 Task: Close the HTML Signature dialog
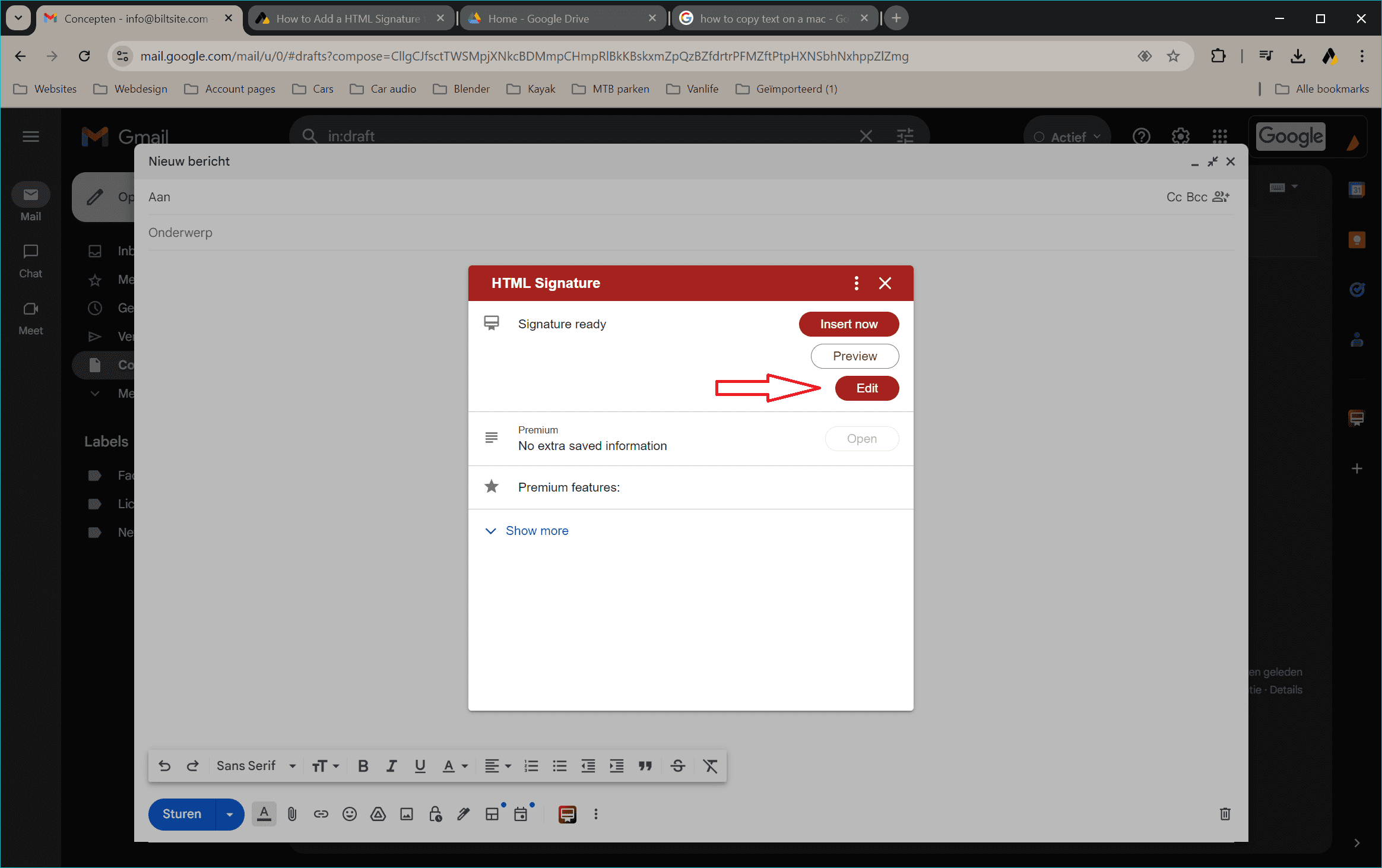(885, 283)
